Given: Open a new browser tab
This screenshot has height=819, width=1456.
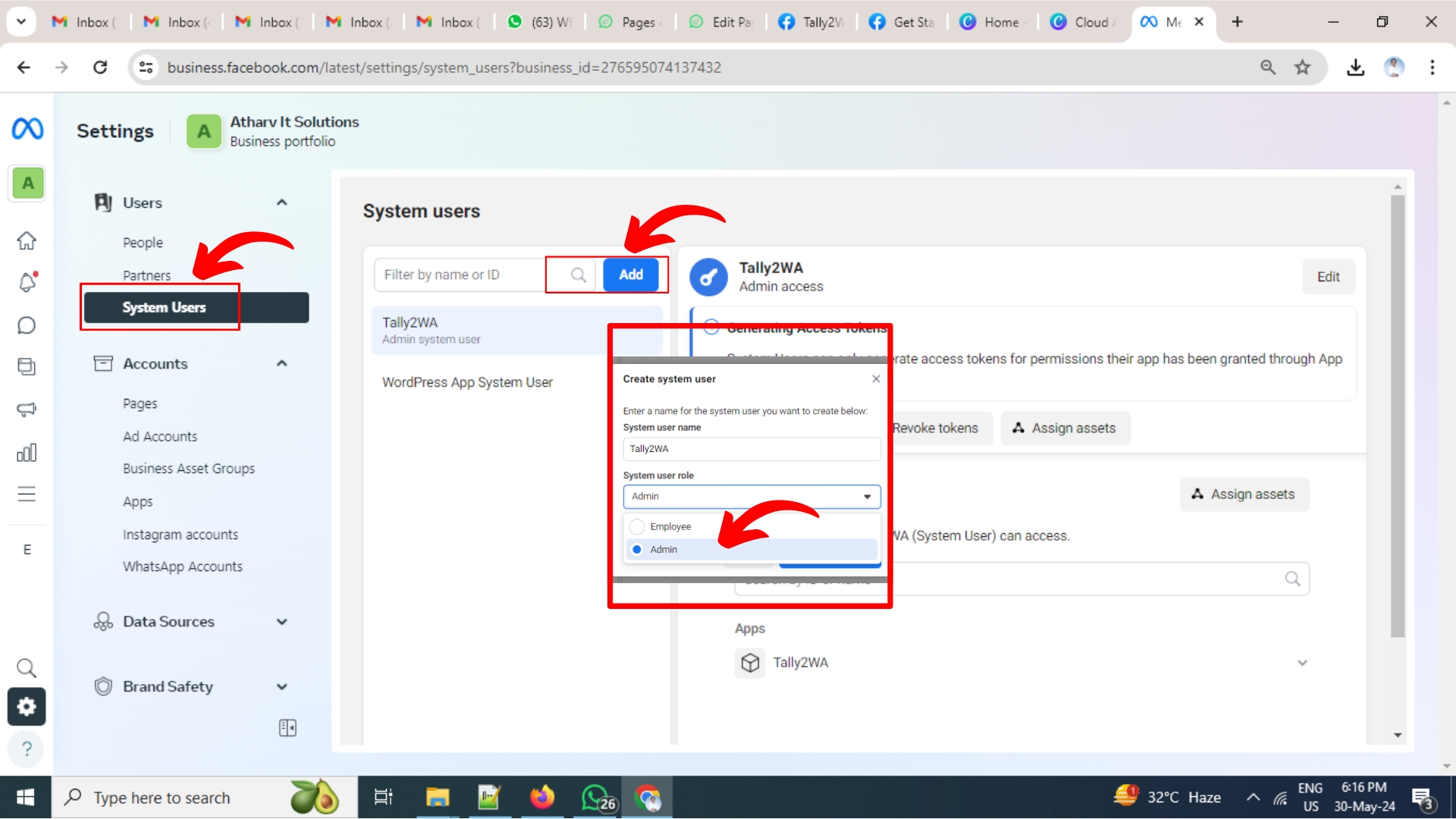Looking at the screenshot, I should click(1237, 22).
